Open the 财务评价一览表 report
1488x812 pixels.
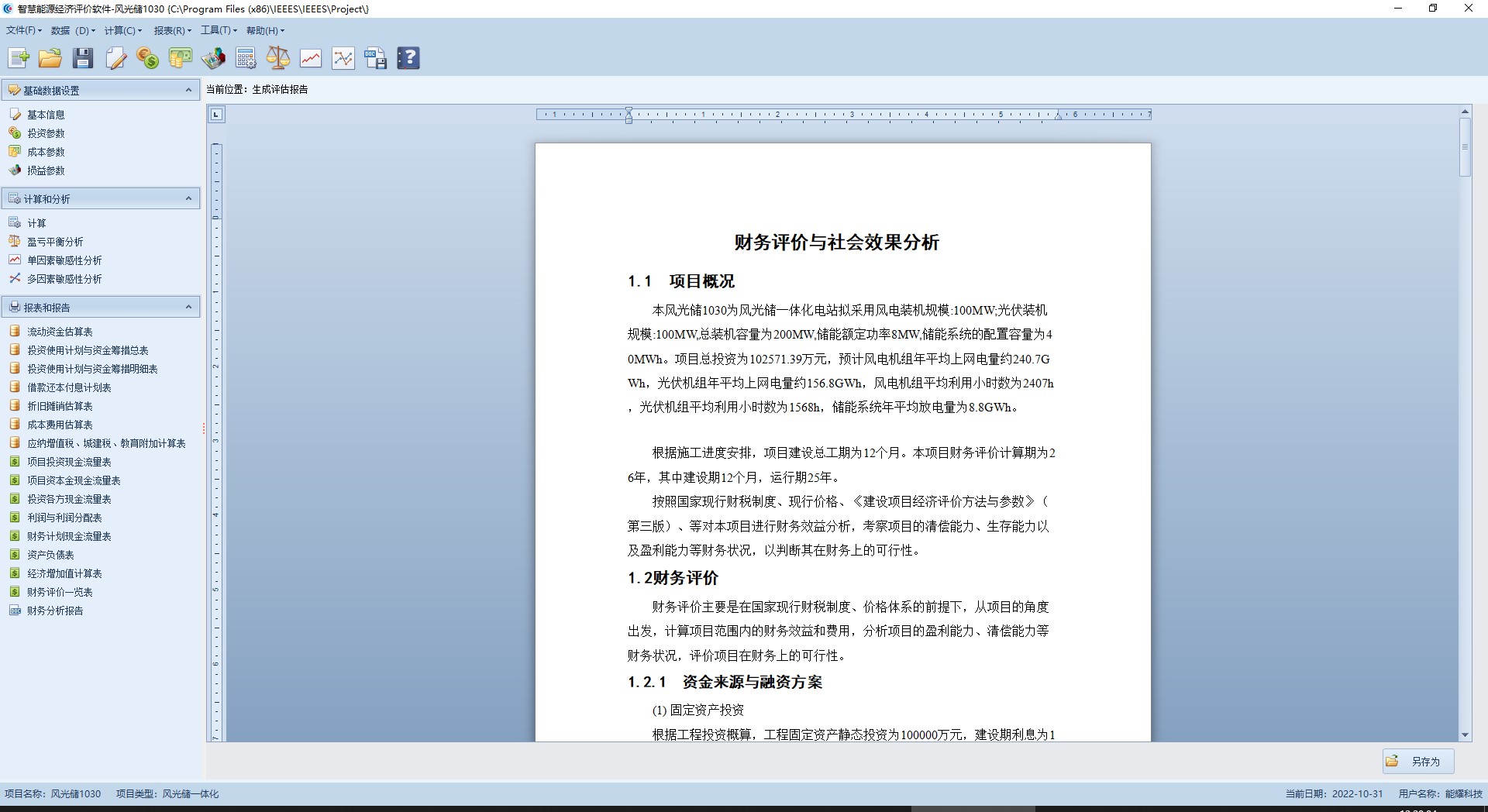60,592
